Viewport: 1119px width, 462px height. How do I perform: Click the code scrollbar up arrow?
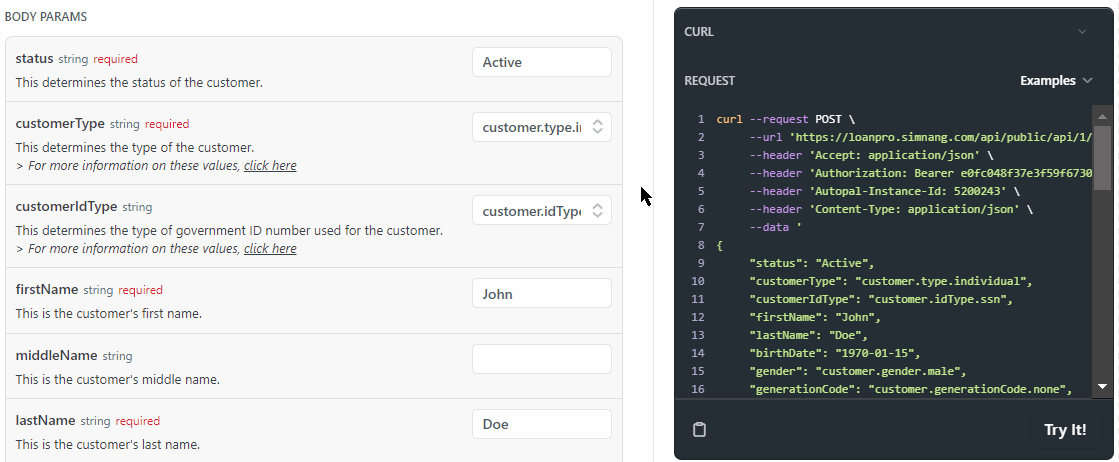pos(1102,115)
